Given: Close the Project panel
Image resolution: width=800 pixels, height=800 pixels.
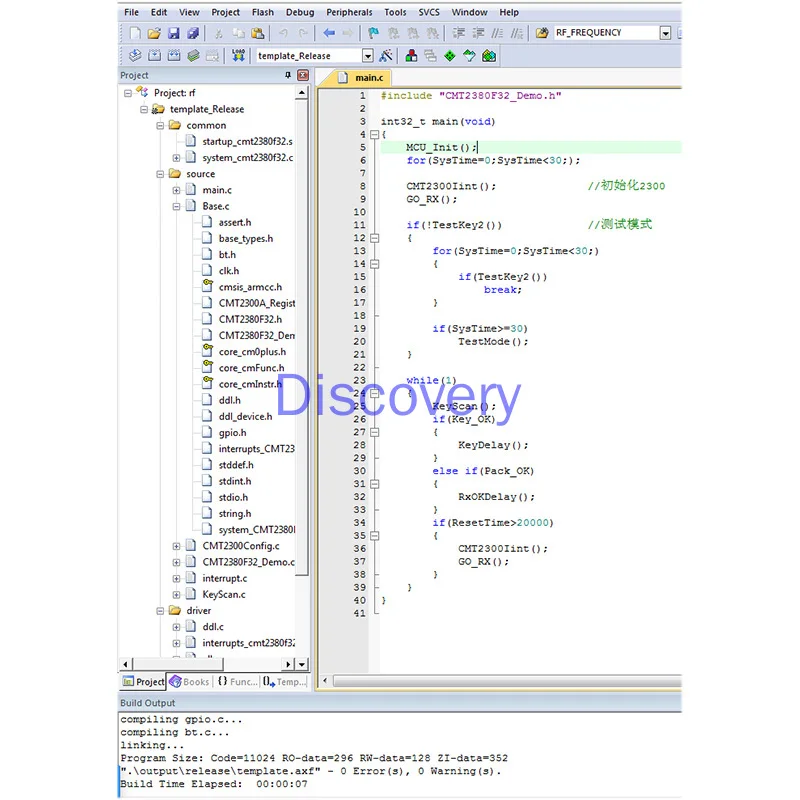Looking at the screenshot, I should pos(303,76).
